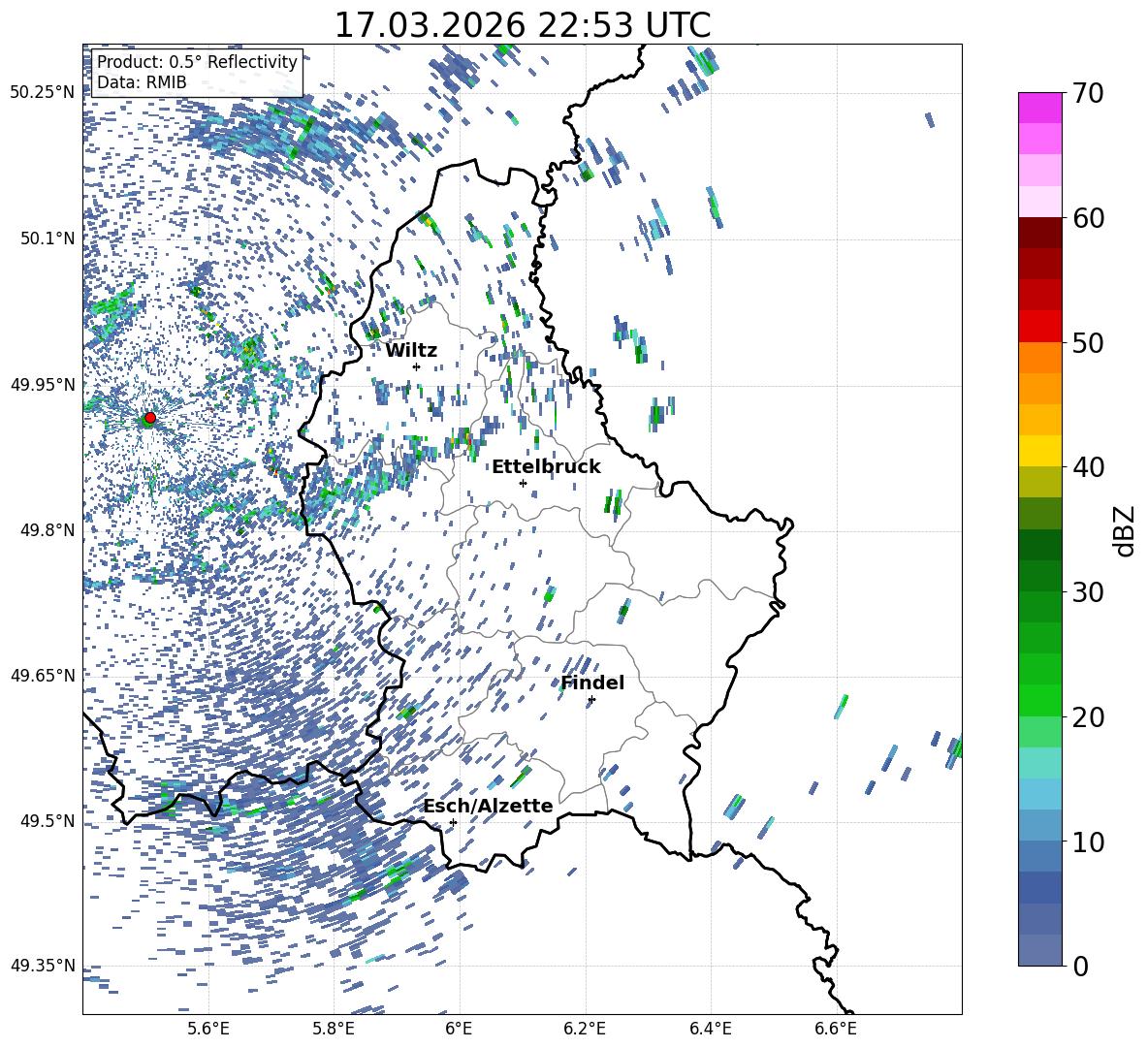
Task: Pick the bright red colorbar segment near 50
Action: [1040, 326]
